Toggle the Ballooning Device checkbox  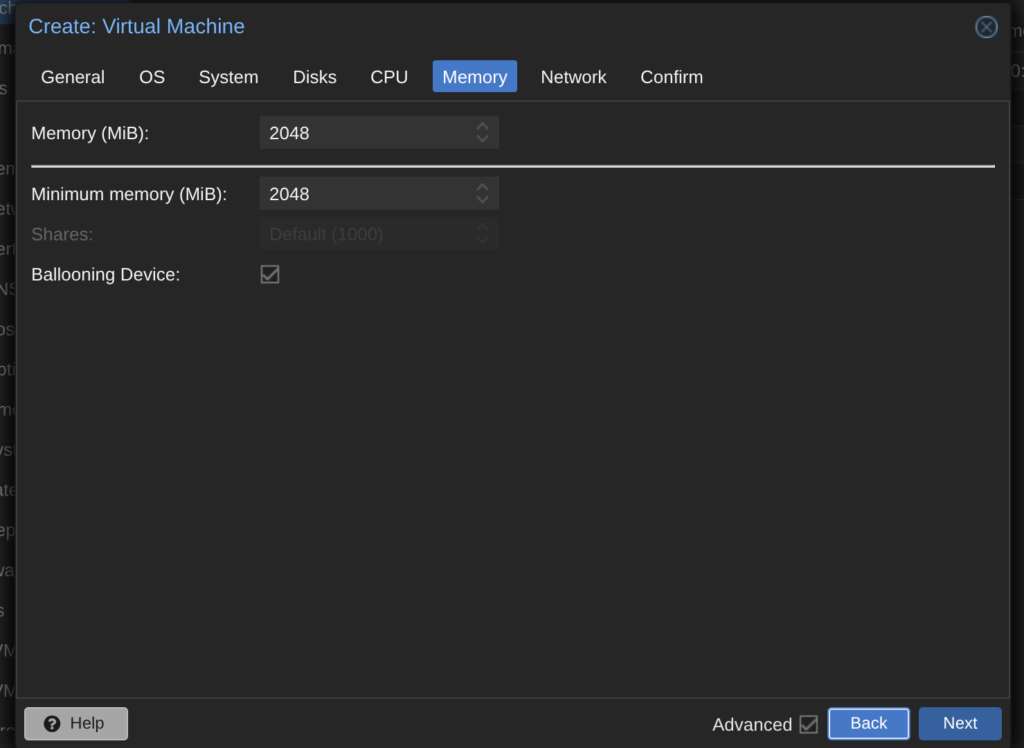(x=270, y=274)
